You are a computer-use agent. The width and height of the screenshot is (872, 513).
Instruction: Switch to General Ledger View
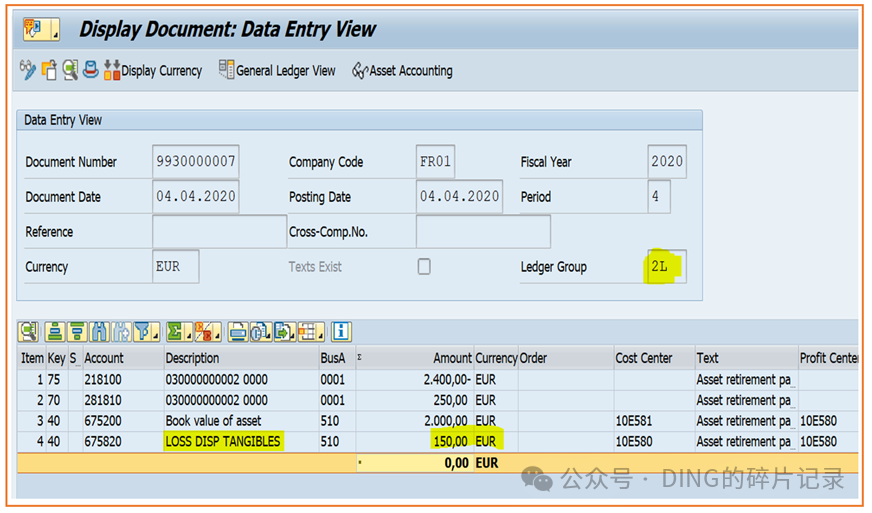(x=278, y=71)
